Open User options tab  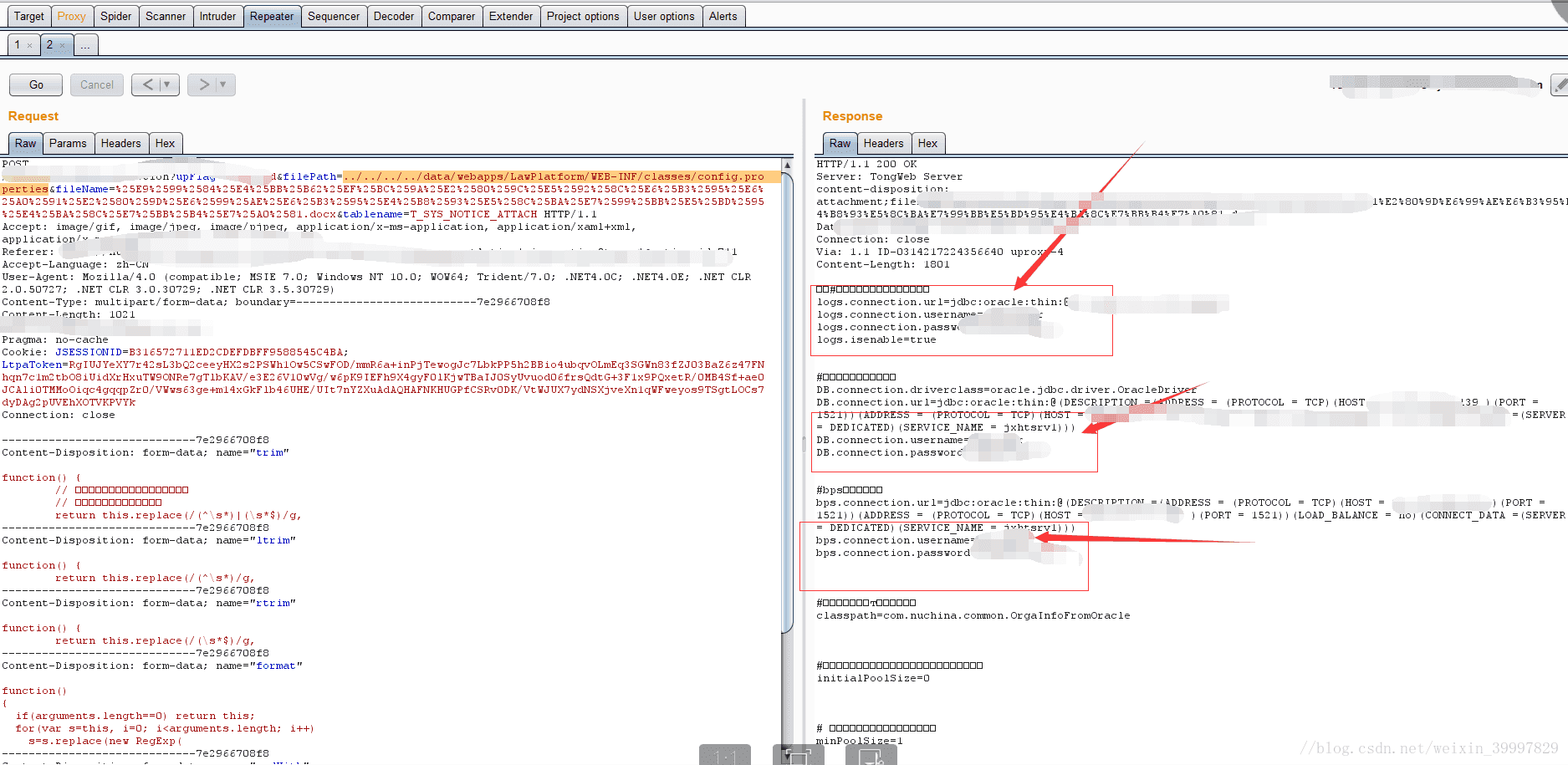[x=664, y=16]
